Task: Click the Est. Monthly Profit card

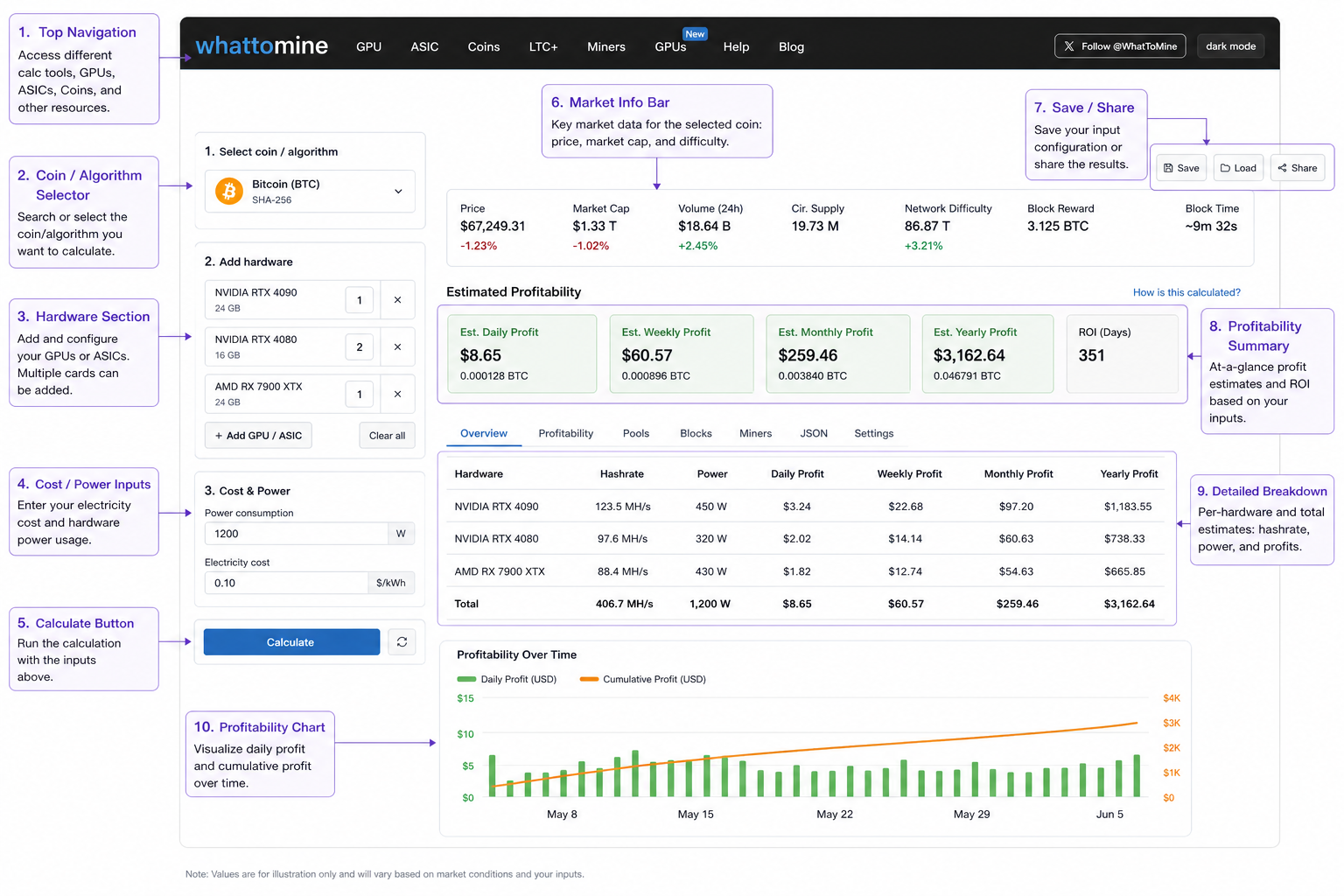Action: tap(838, 353)
